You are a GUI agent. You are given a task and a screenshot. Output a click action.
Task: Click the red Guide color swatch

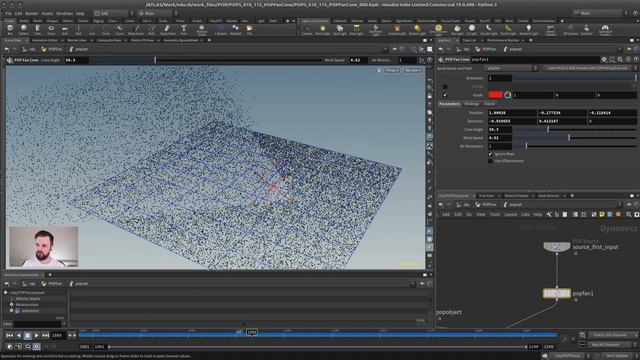coord(495,95)
